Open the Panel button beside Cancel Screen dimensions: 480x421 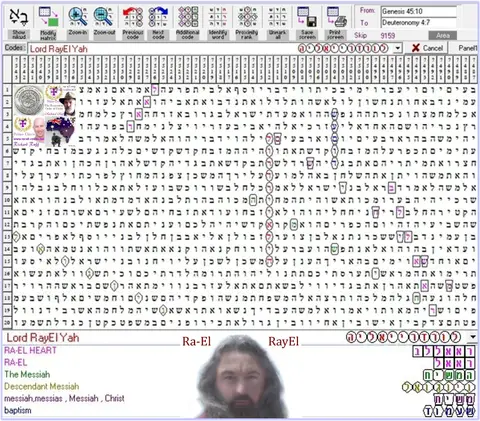coord(467,48)
